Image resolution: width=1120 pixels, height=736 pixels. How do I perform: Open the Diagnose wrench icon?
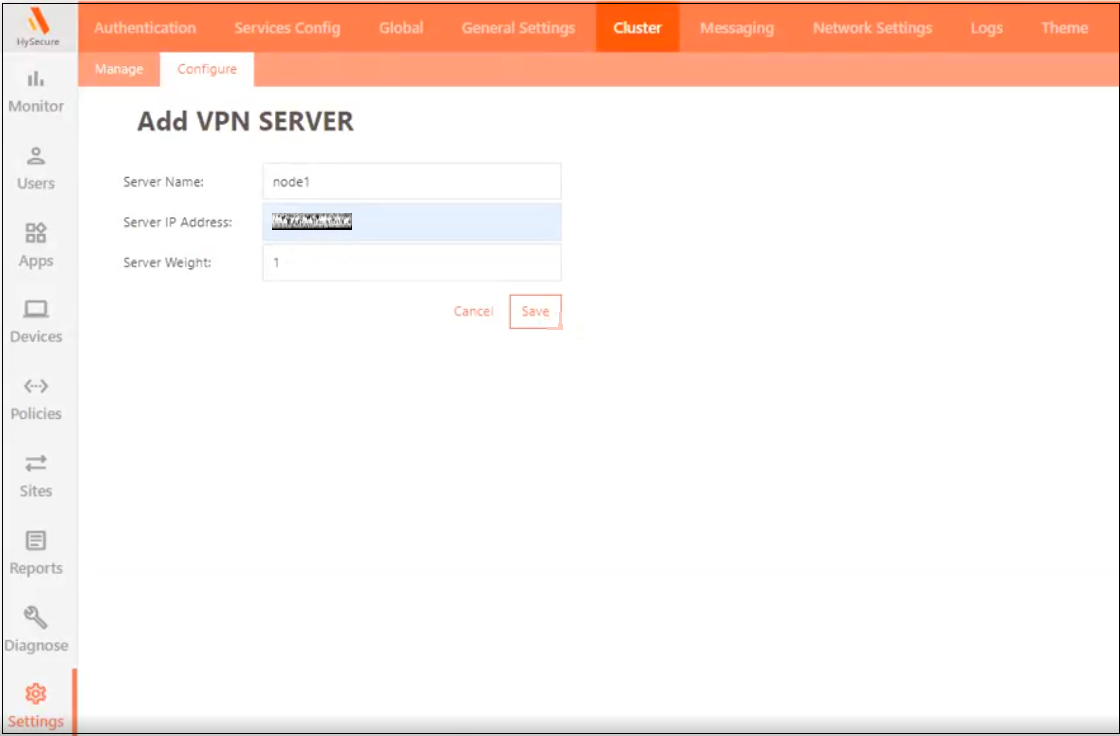(x=36, y=618)
